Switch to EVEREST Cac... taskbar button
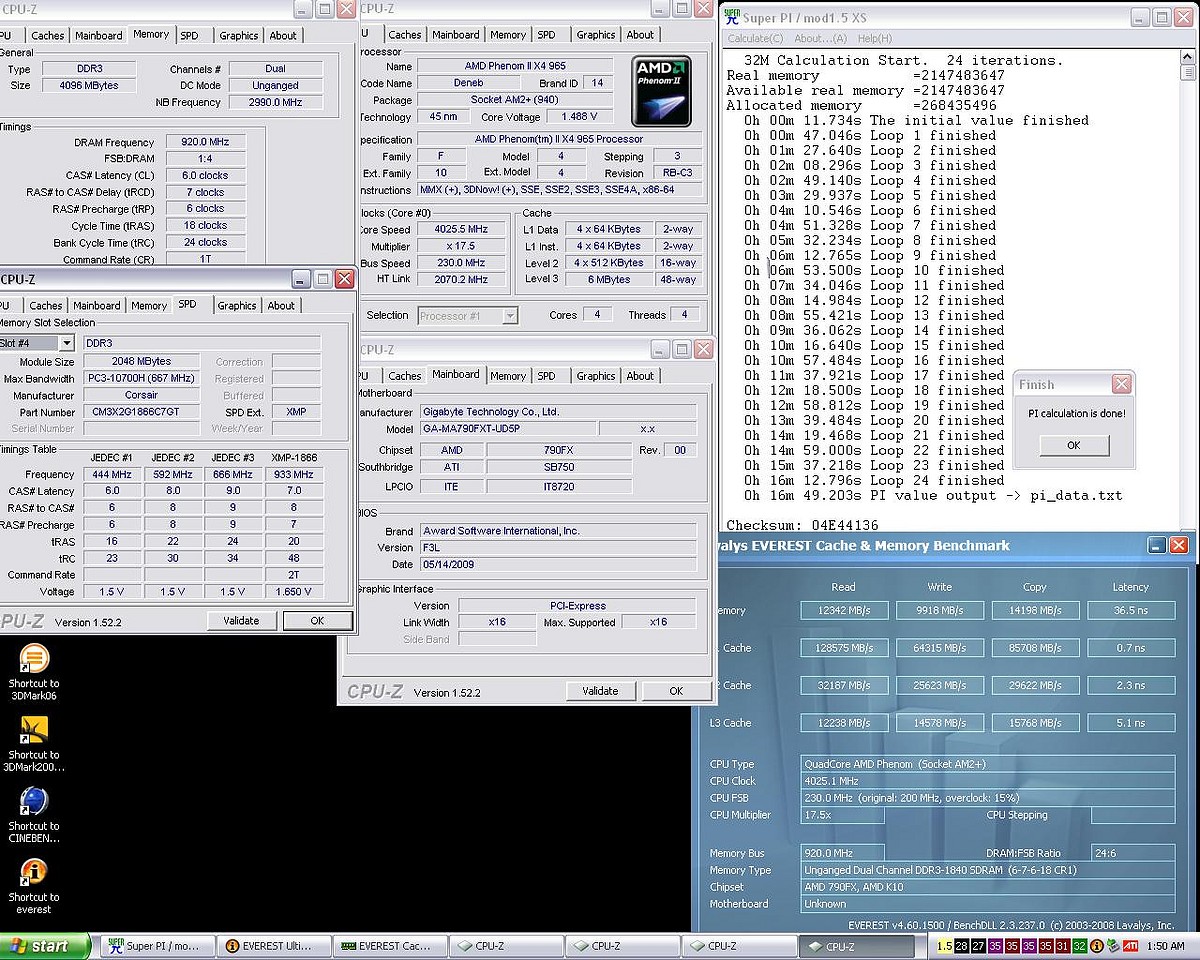This screenshot has width=1200, height=960. (x=389, y=945)
